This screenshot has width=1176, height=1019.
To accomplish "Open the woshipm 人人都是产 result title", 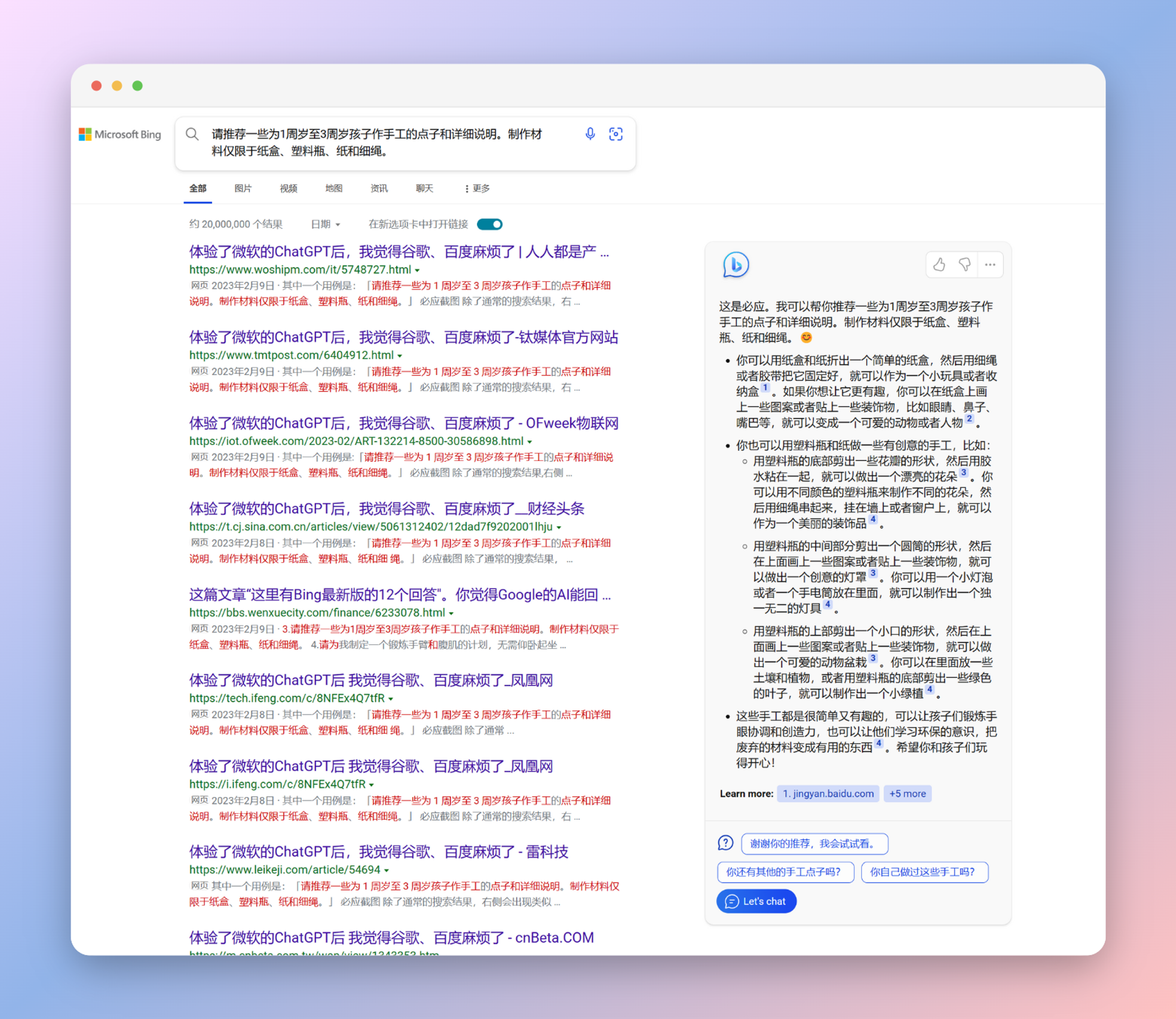I will click(x=399, y=252).
